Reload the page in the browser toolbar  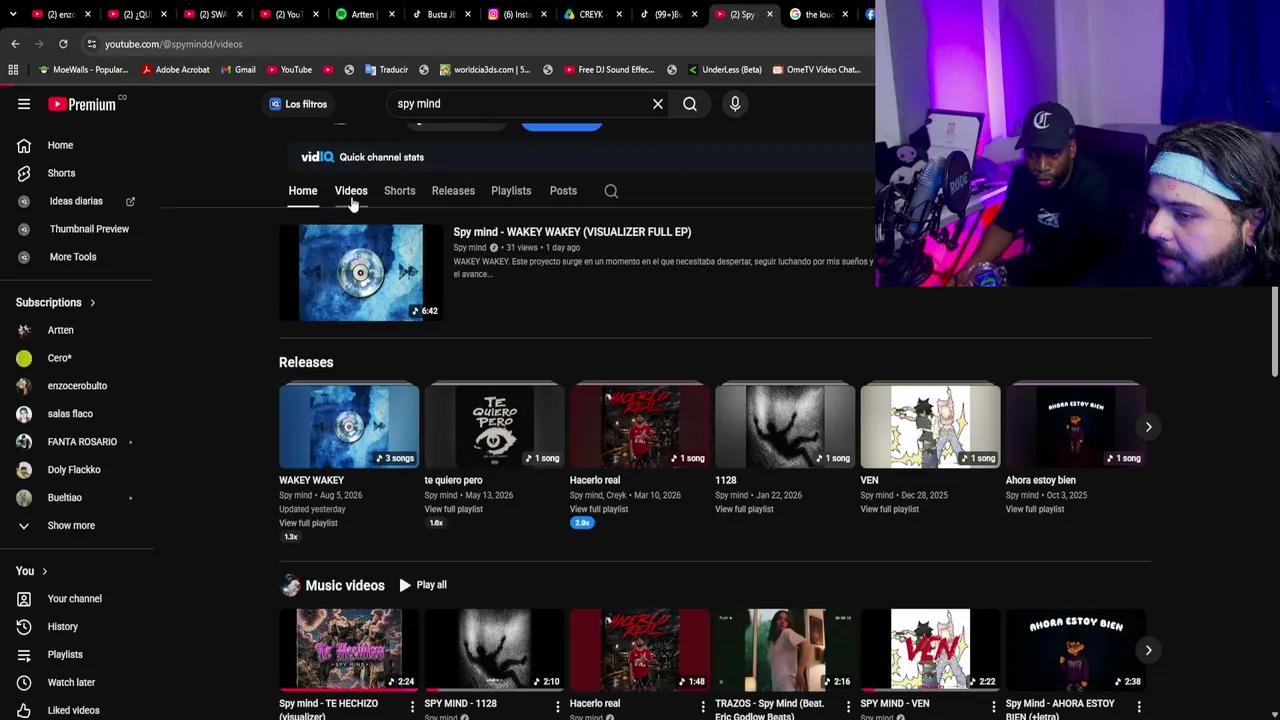63,44
